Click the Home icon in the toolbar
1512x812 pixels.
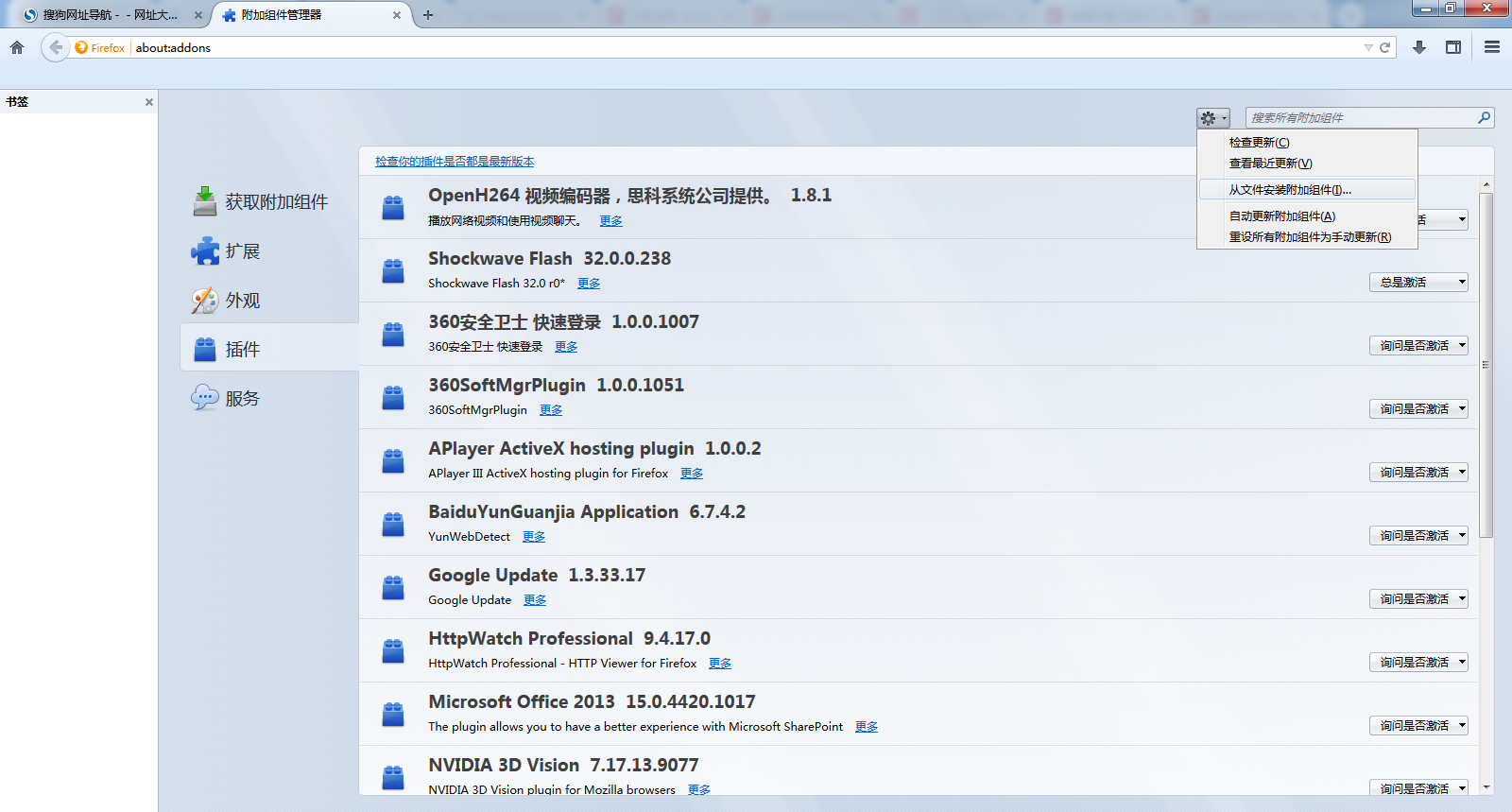coord(17,47)
